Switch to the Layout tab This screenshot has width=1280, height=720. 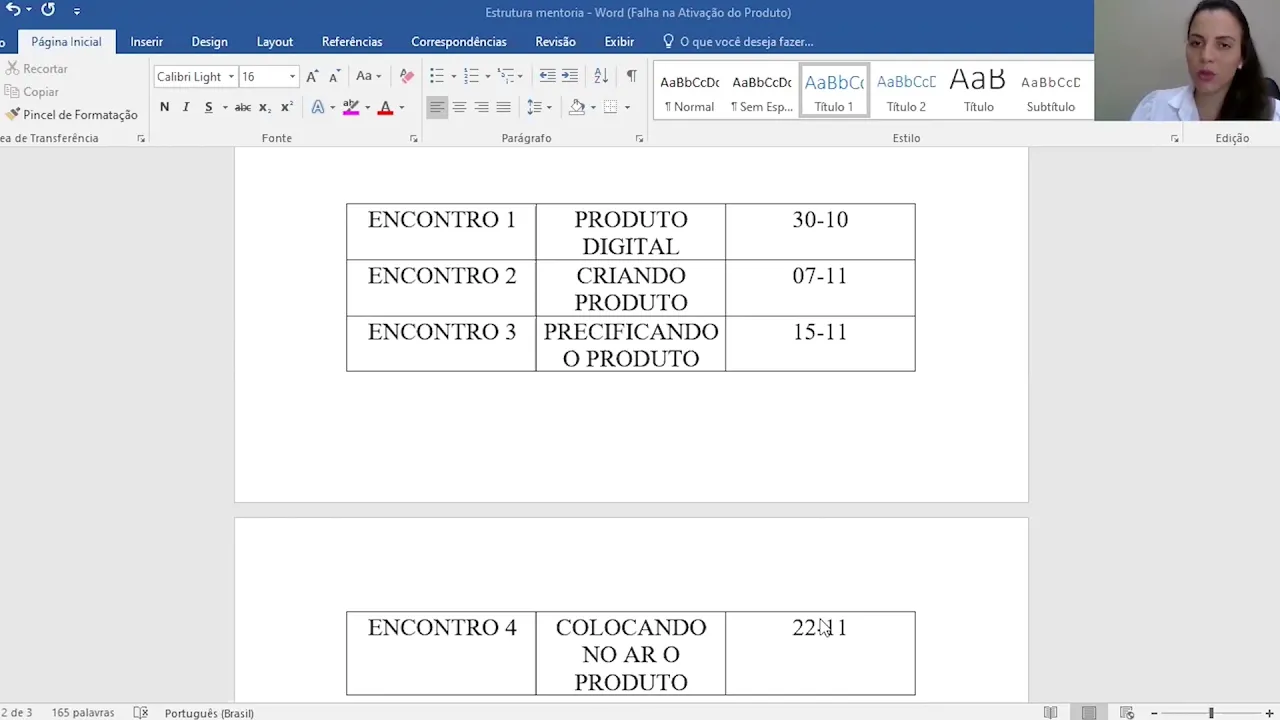coord(274,42)
